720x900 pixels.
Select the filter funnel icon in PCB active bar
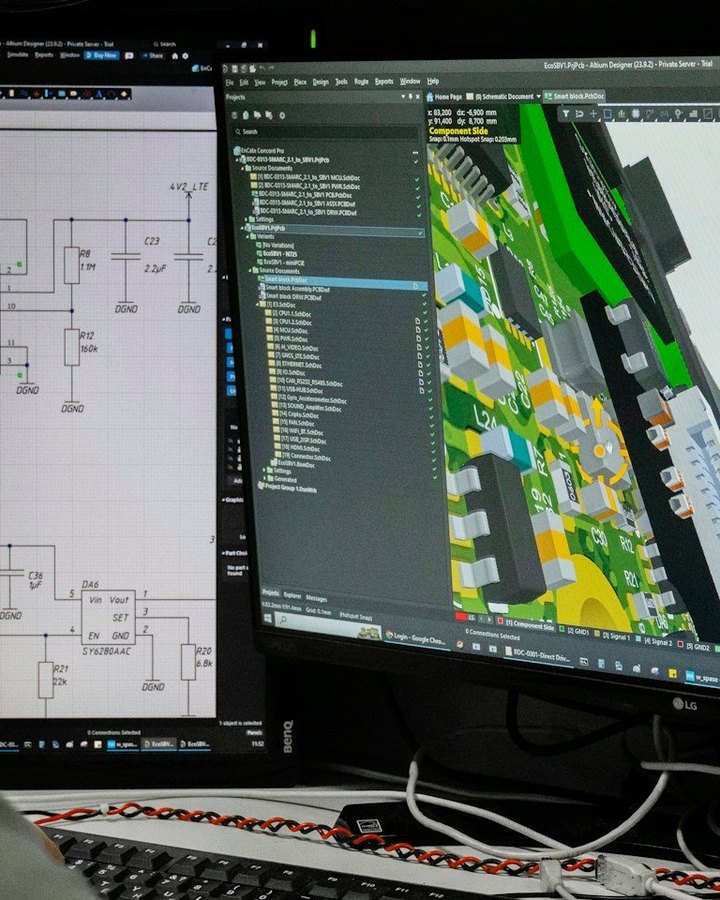565,114
